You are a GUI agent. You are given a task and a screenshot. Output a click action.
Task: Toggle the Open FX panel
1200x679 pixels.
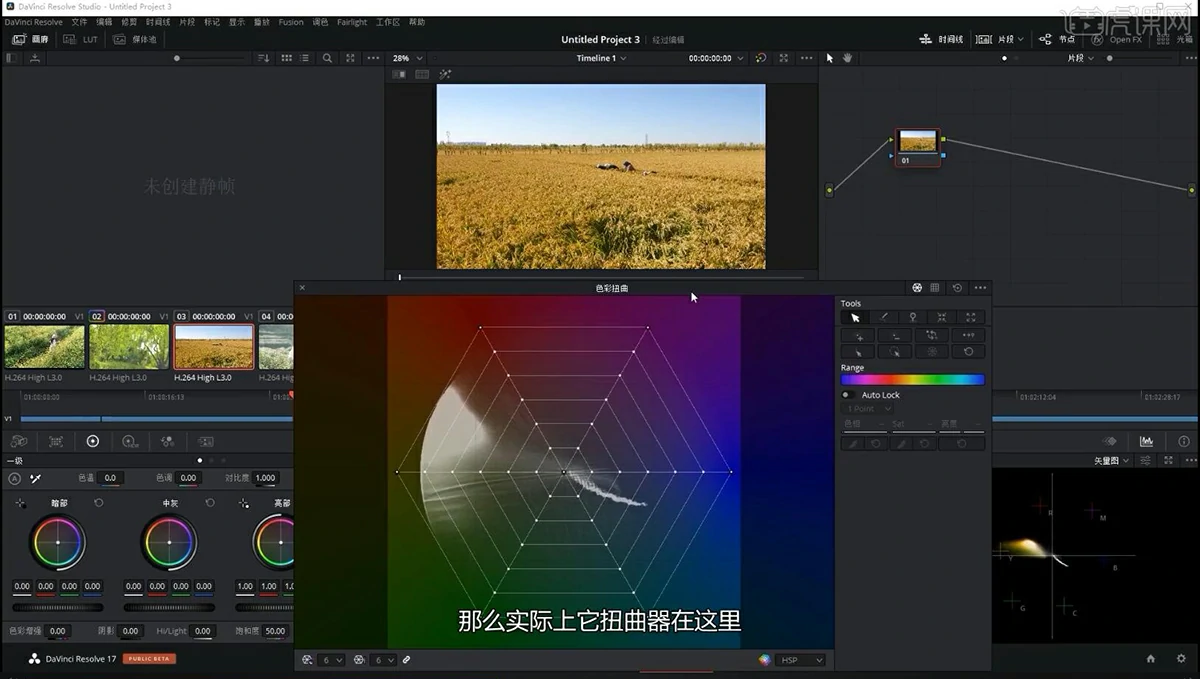point(1117,39)
